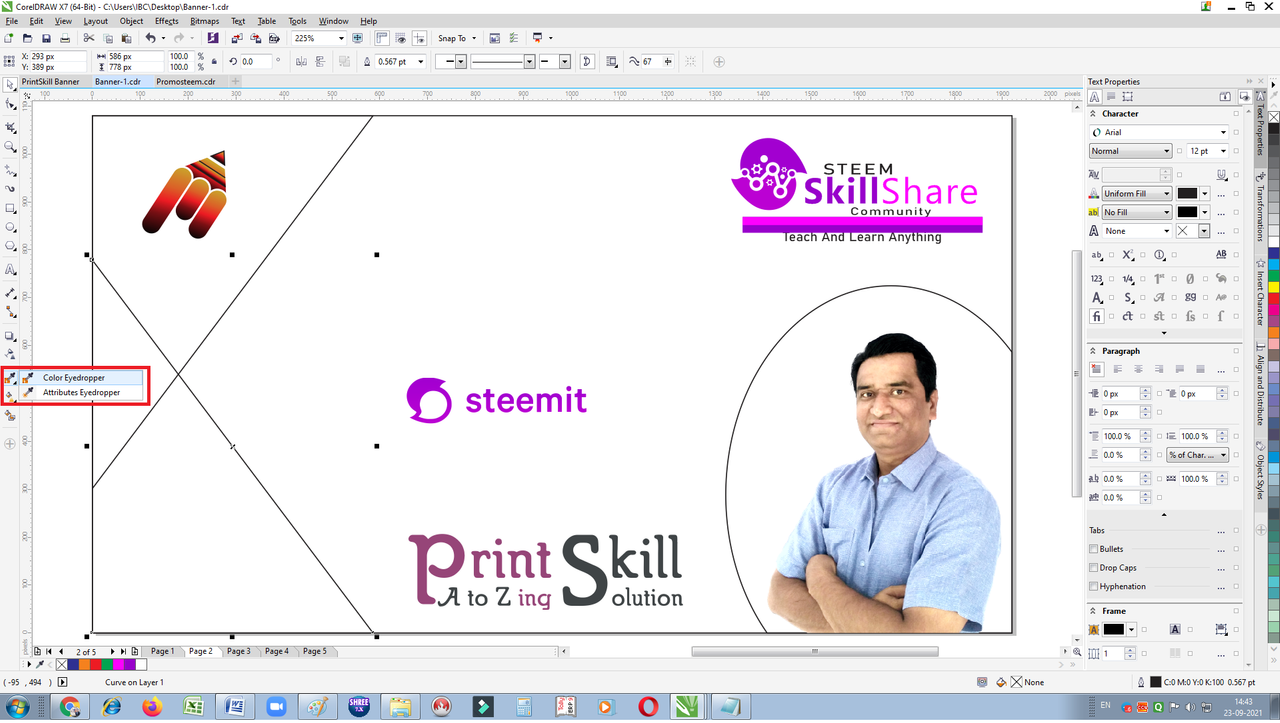
Task: Click the lock ratio padlock icon
Action: (x=212, y=62)
